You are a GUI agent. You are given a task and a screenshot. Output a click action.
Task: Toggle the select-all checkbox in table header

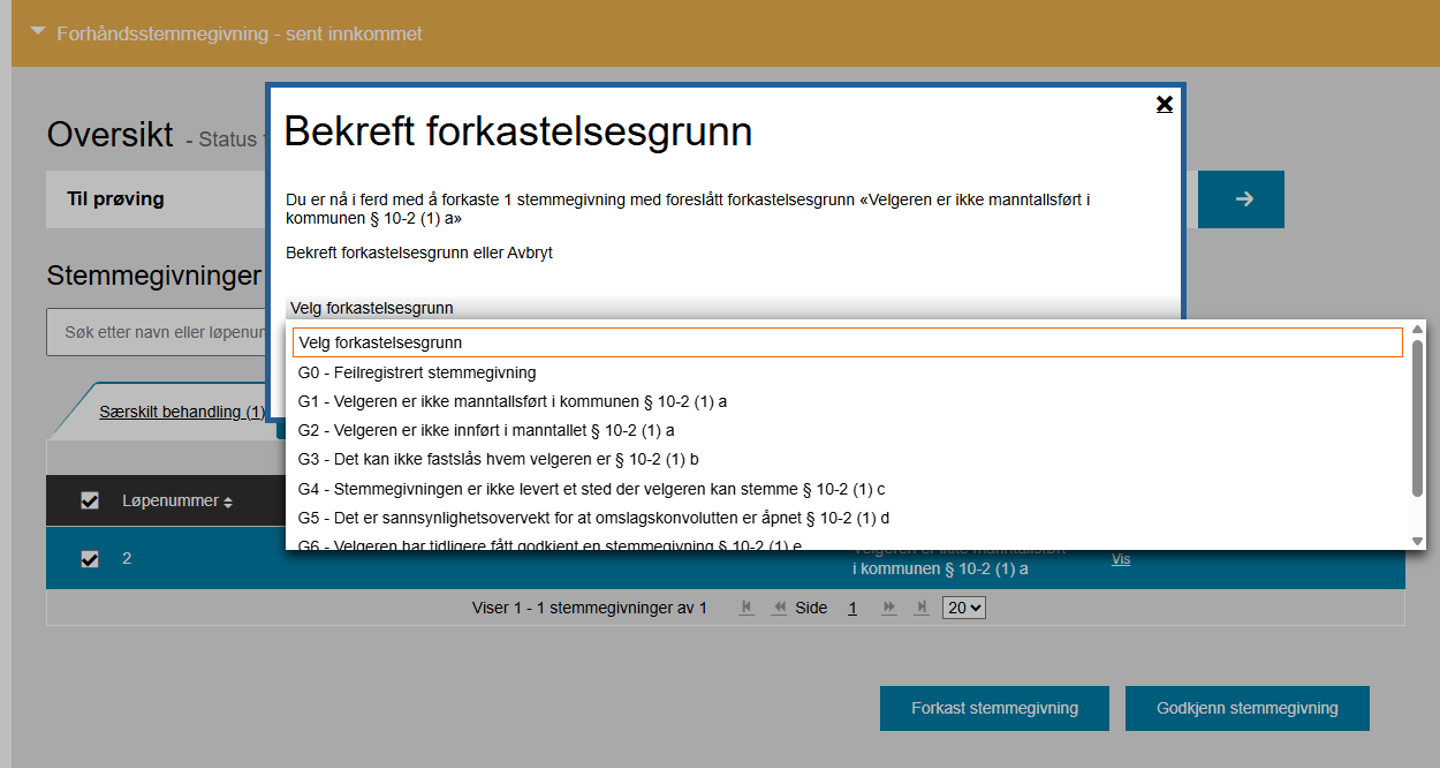90,501
